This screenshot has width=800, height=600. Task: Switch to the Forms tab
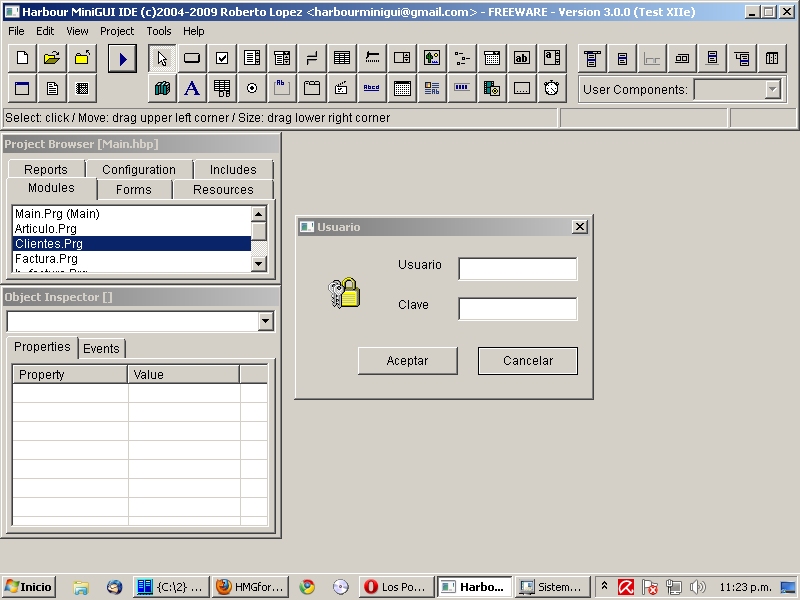coord(134,190)
